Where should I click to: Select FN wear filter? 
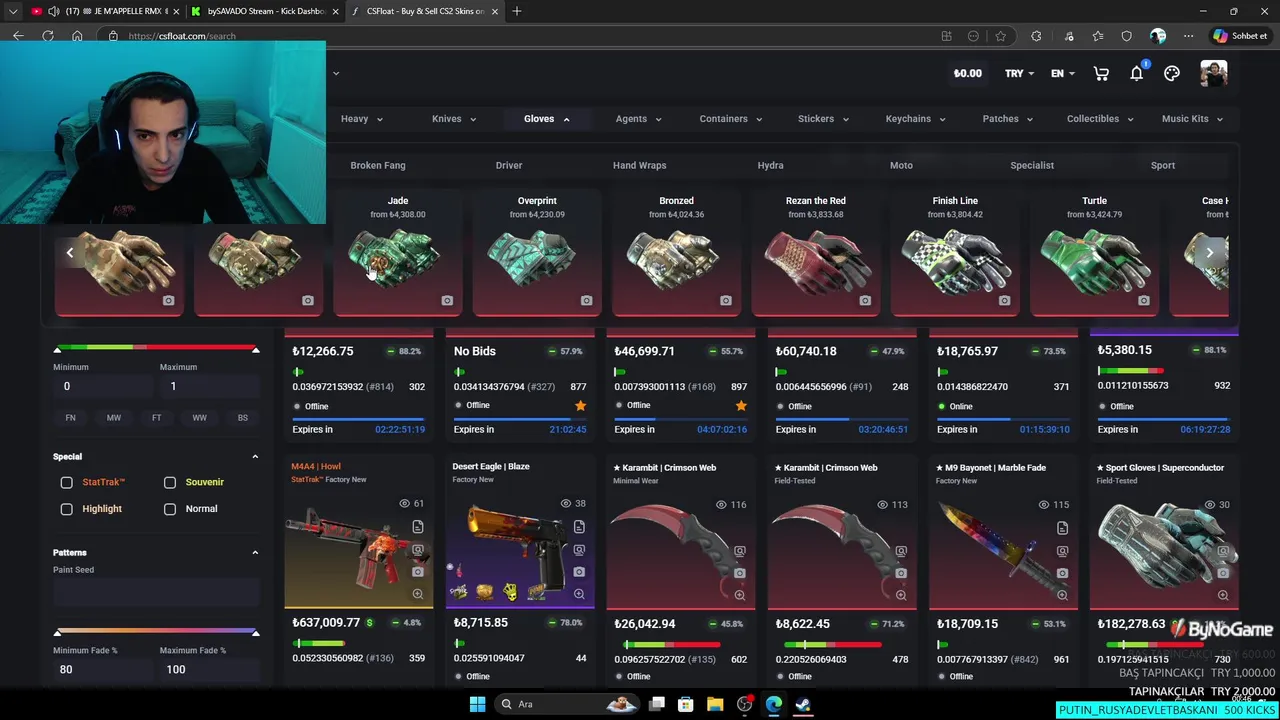coord(70,418)
